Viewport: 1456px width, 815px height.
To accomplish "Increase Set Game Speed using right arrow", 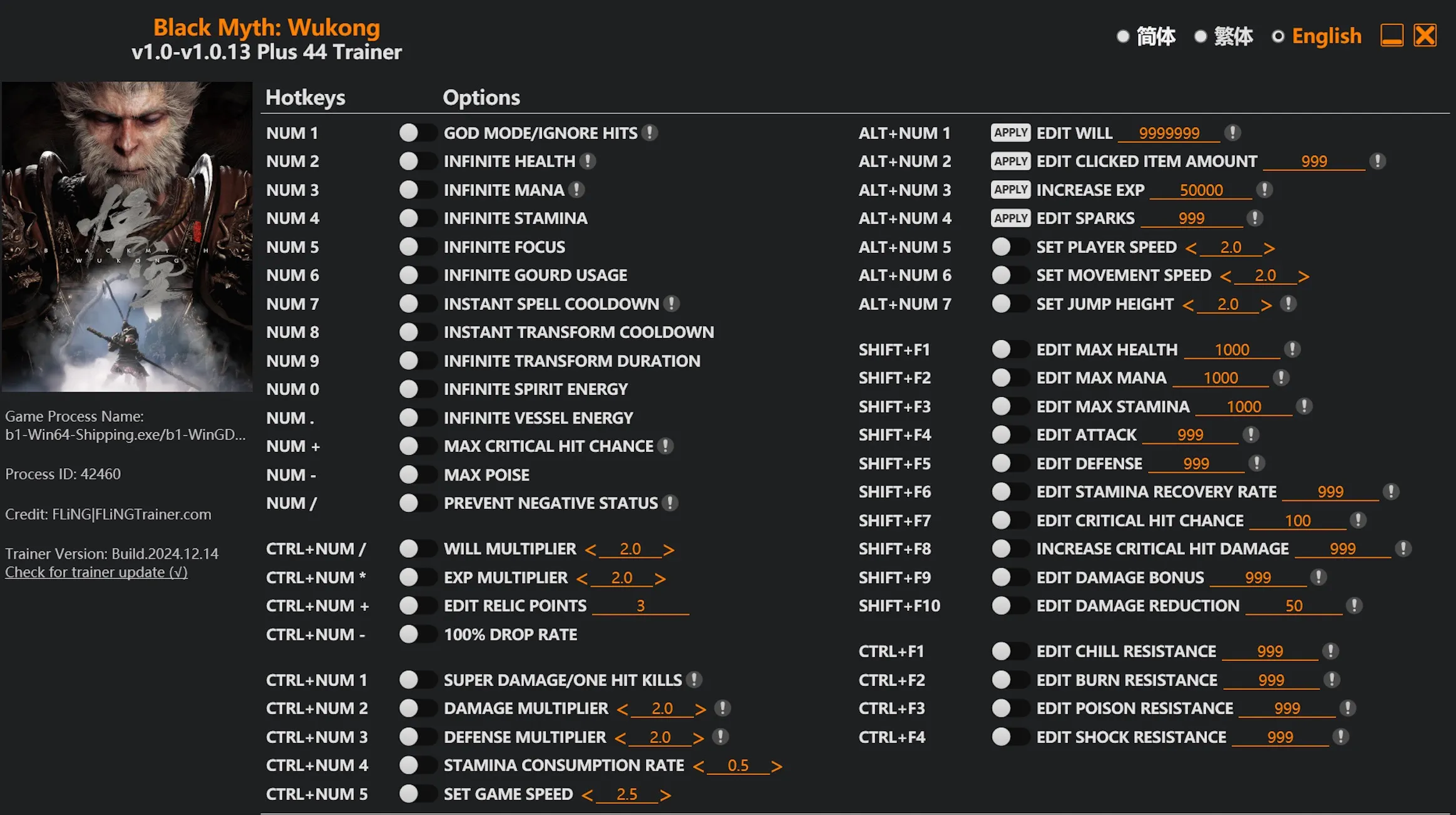I will click(665, 795).
